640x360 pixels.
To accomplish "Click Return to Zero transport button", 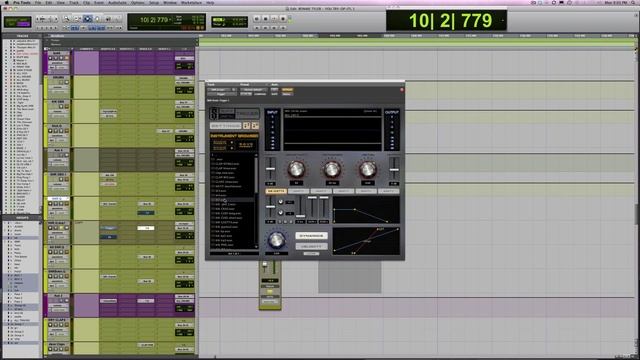I will coord(257,28).
